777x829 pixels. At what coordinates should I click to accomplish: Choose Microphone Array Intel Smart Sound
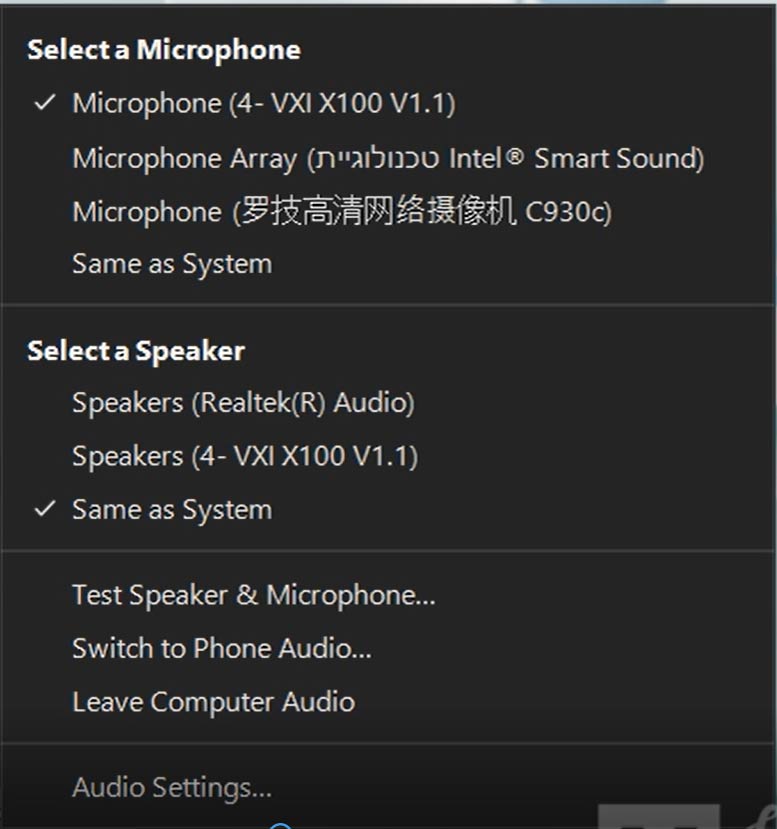click(x=388, y=159)
